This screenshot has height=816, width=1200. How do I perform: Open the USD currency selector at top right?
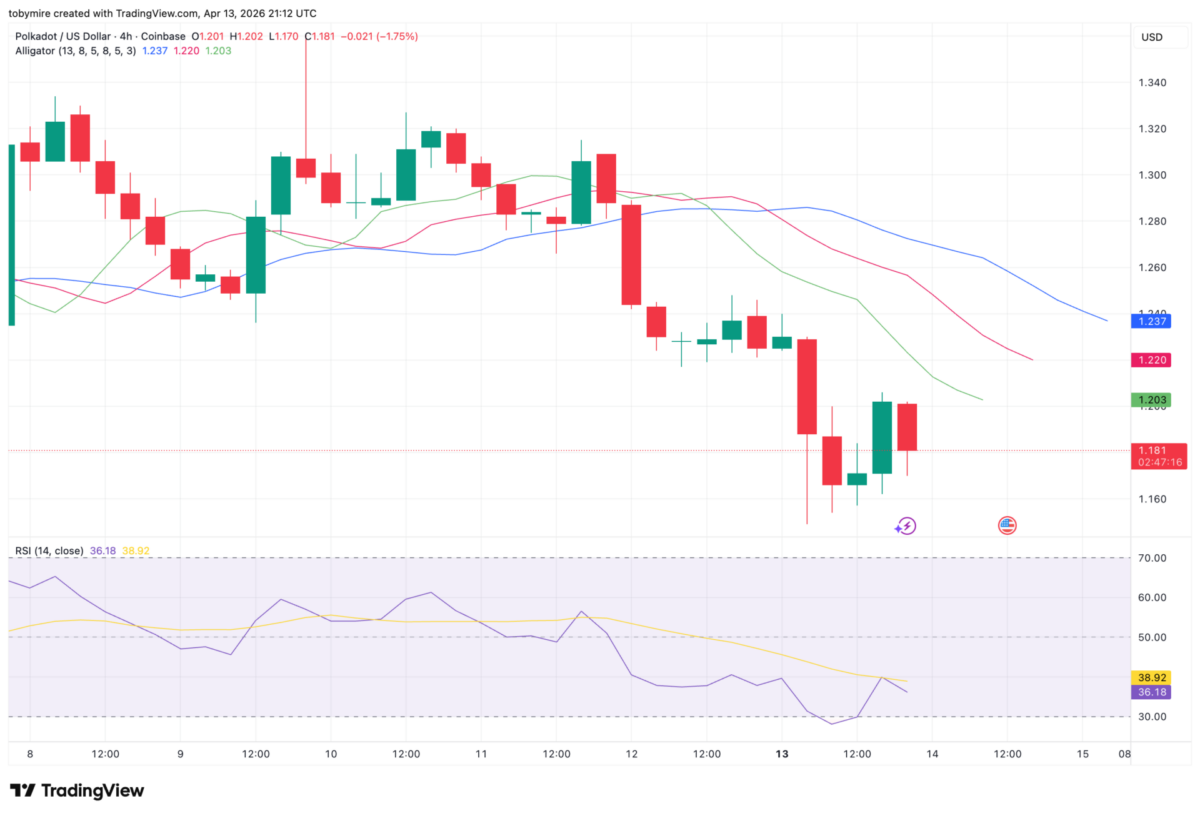[x=1151, y=37]
